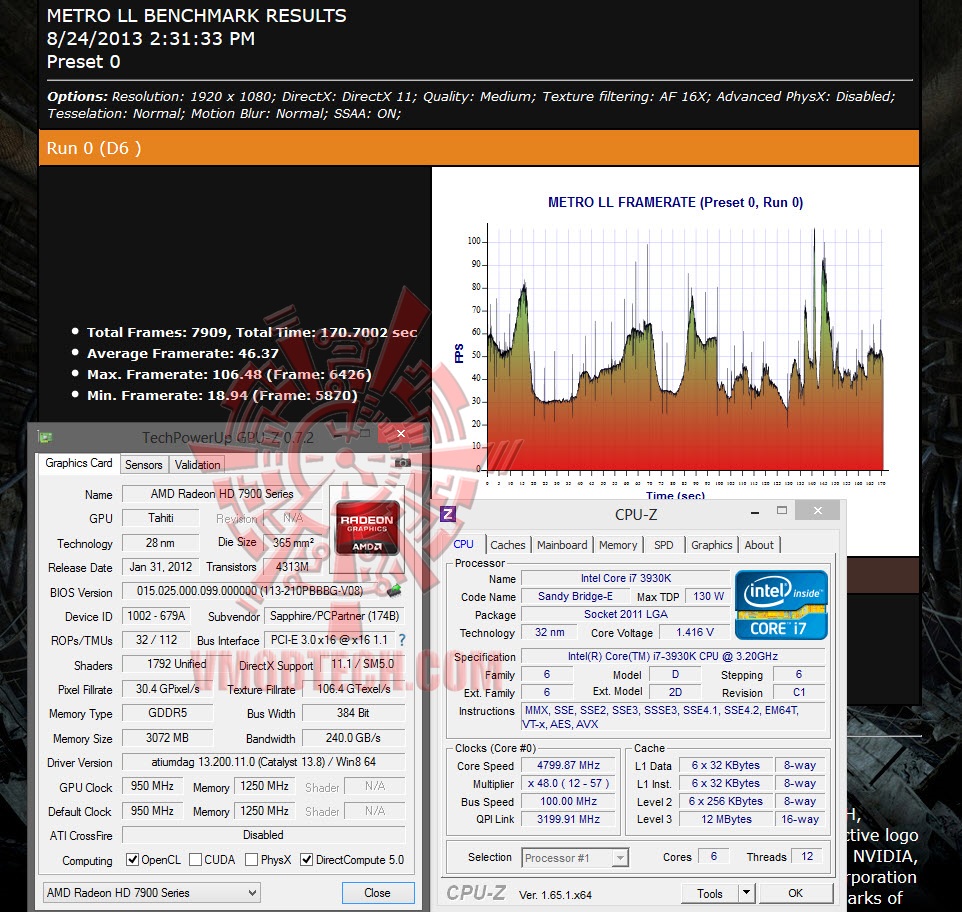This screenshot has height=912, width=962.
Task: Click the BIOS Version field in GPU-Z
Action: 252,591
